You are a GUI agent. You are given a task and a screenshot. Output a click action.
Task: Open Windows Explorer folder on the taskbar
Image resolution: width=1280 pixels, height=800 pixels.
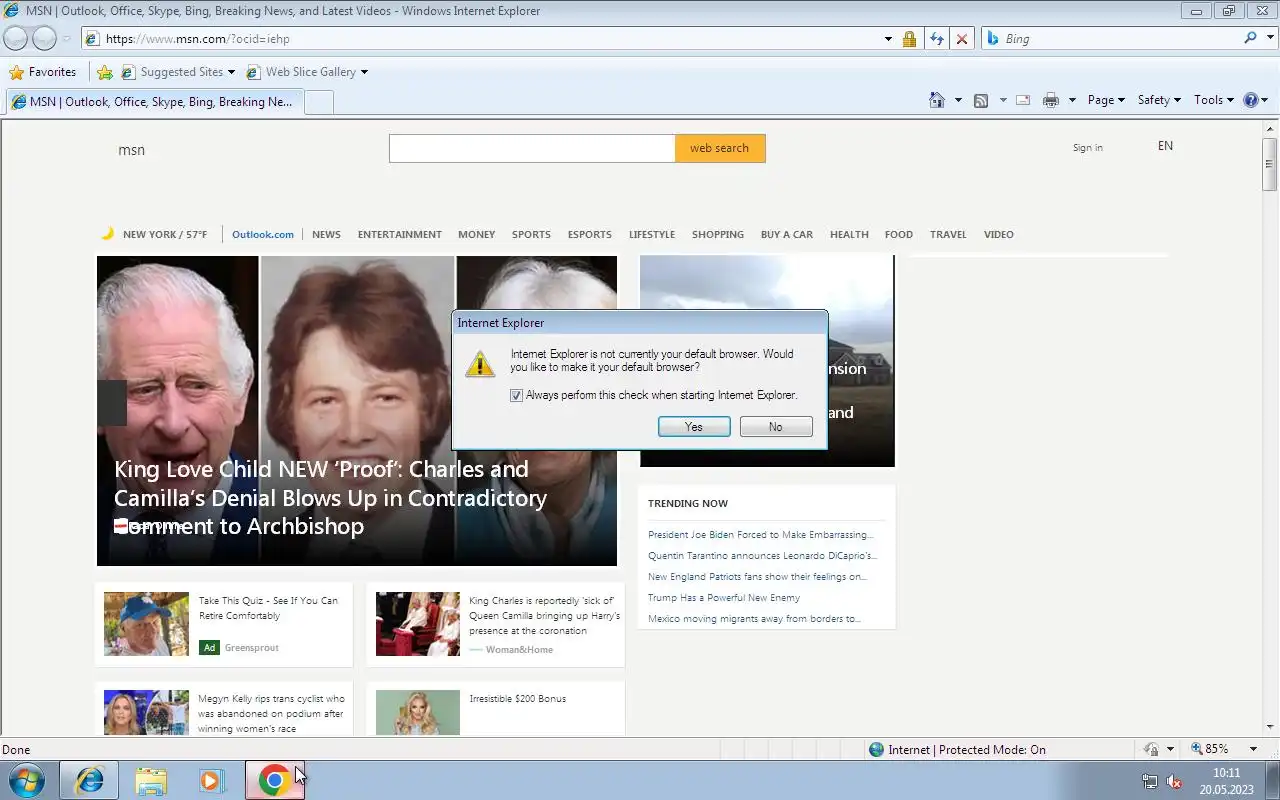tap(151, 780)
